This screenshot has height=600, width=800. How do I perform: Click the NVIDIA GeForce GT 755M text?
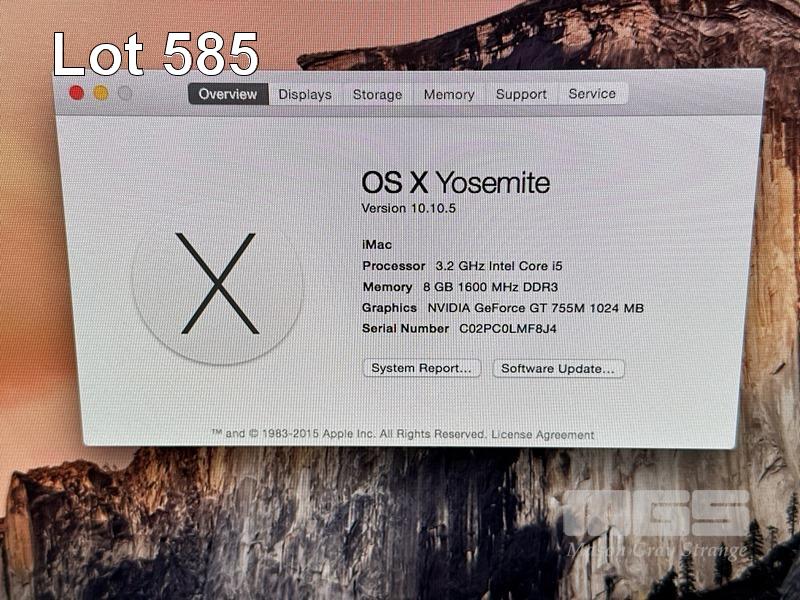[535, 307]
